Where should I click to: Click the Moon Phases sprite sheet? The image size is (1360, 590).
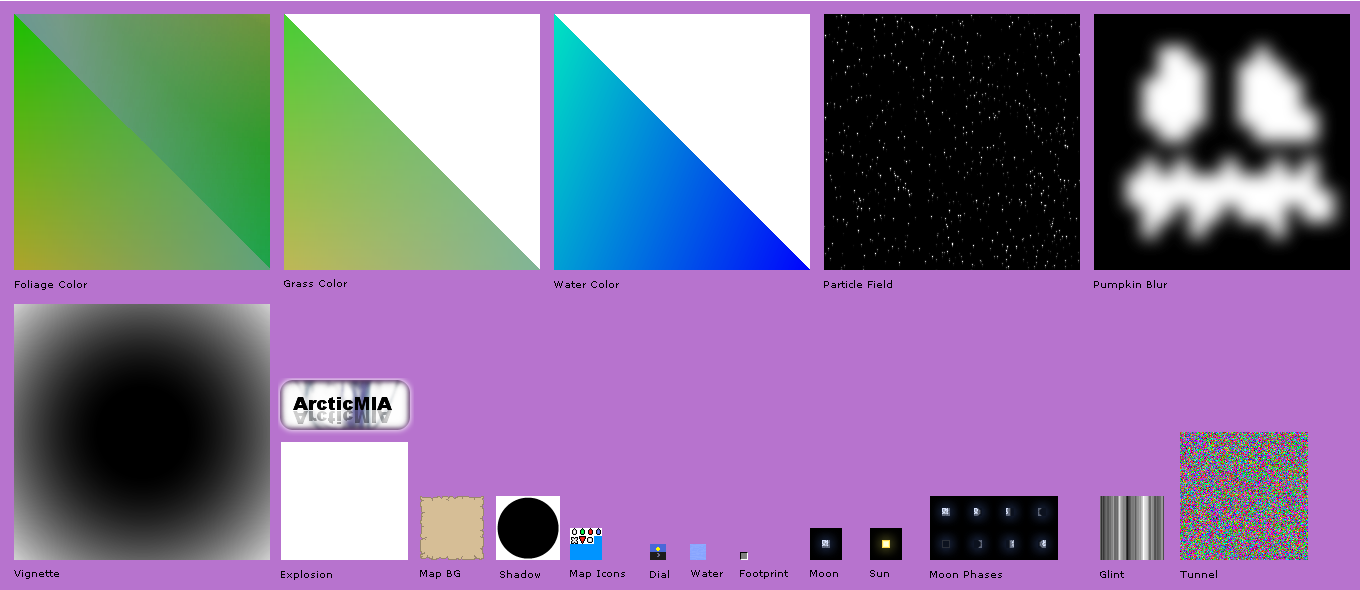(x=993, y=528)
